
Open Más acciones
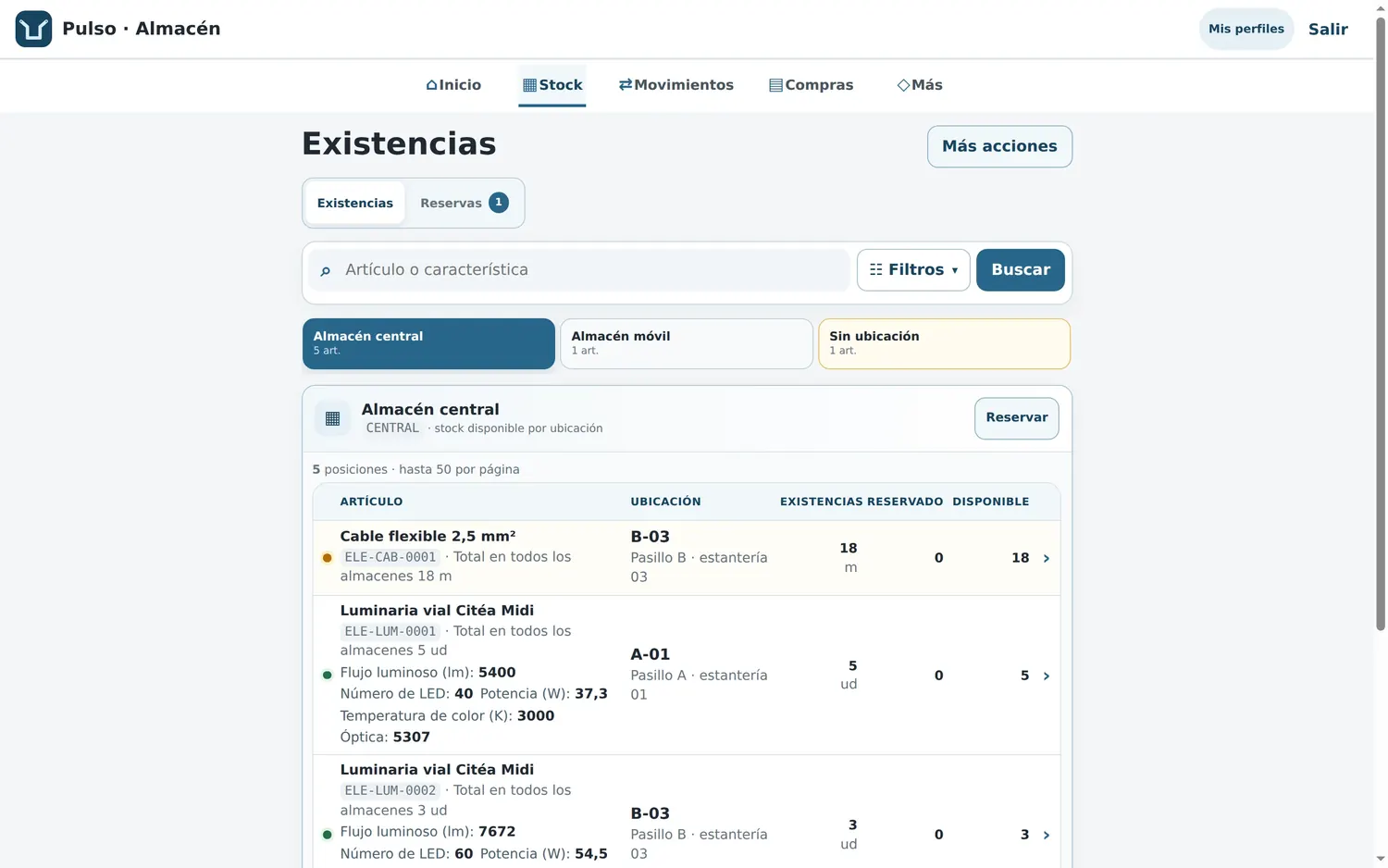(999, 146)
